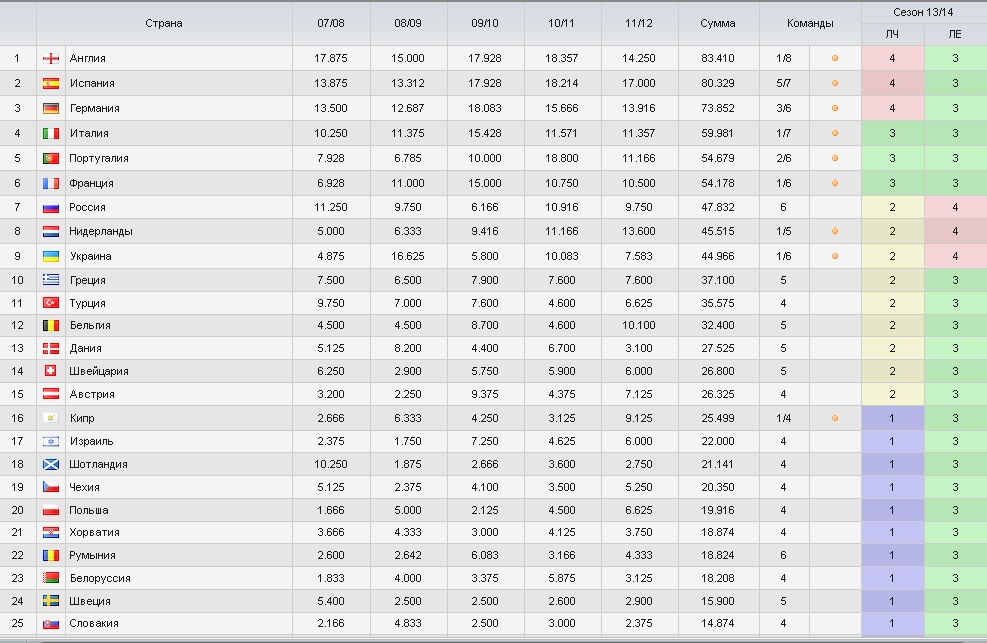Click the Spain flag icon
The image size is (987, 643).
50,83
